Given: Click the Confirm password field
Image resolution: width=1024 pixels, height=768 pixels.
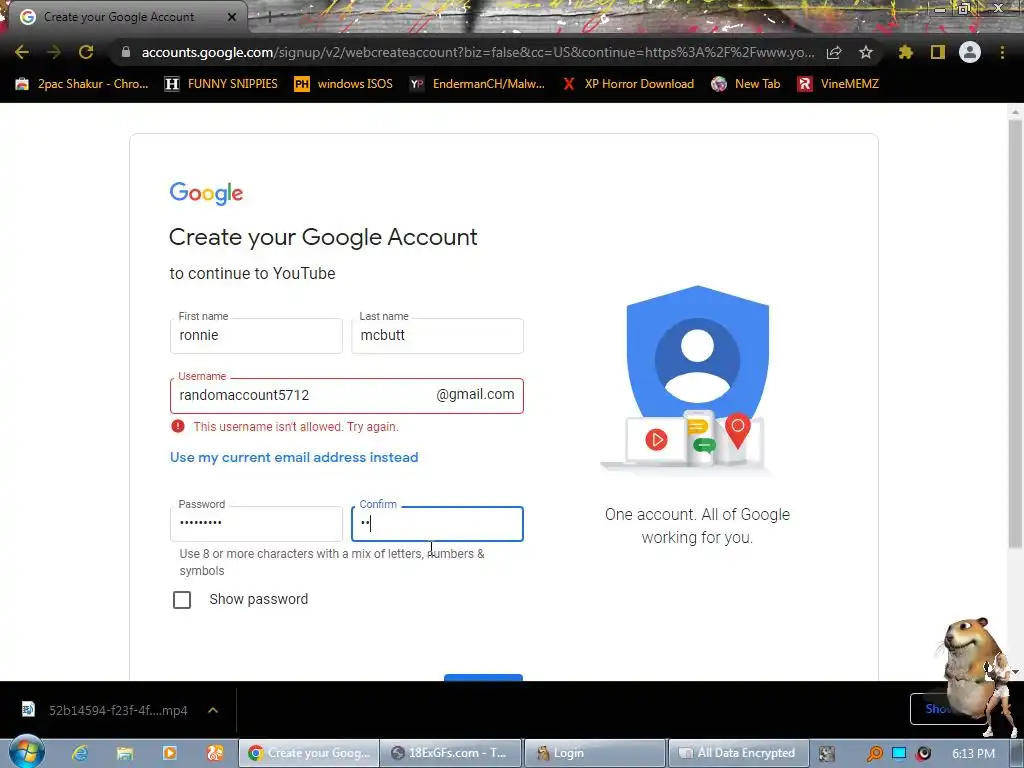Looking at the screenshot, I should 438,524.
